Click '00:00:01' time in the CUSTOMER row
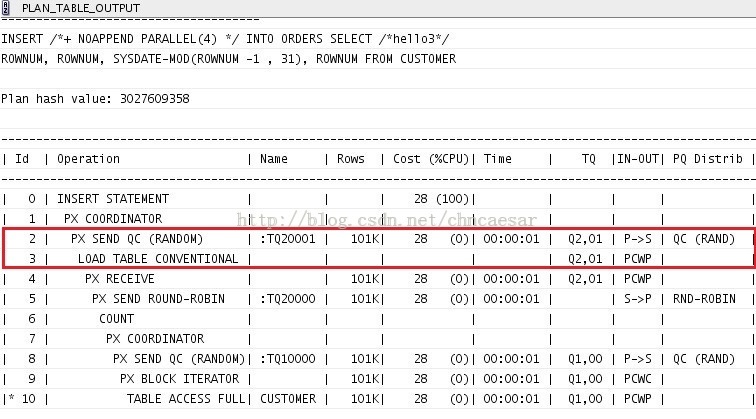The height and width of the screenshot is (419, 756). pos(511,399)
